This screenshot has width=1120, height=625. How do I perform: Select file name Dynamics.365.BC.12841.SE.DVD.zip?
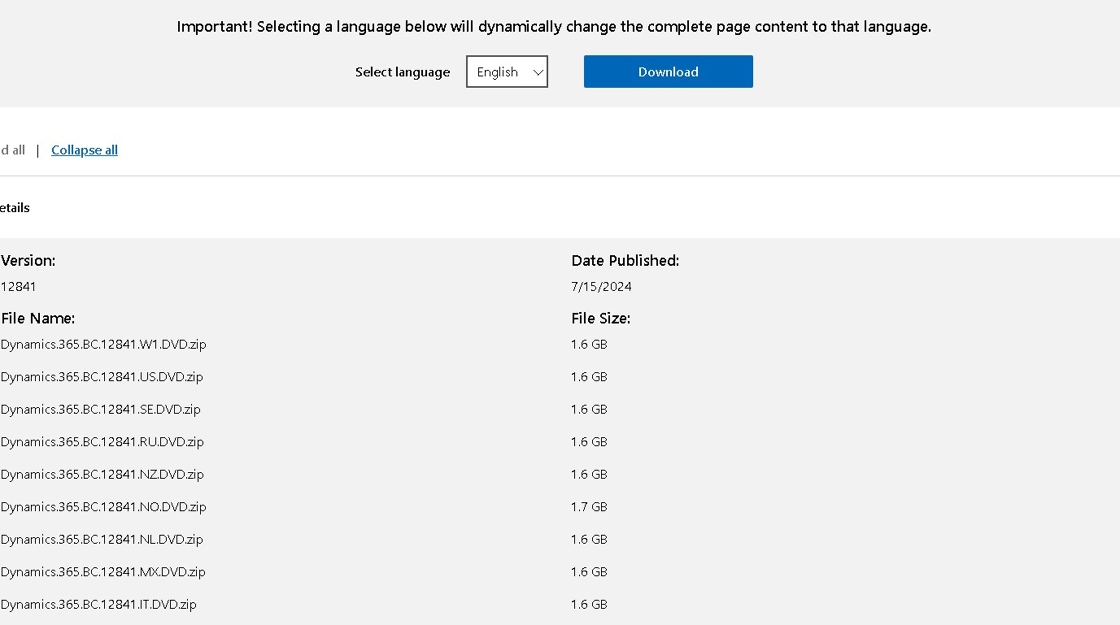(x=100, y=409)
